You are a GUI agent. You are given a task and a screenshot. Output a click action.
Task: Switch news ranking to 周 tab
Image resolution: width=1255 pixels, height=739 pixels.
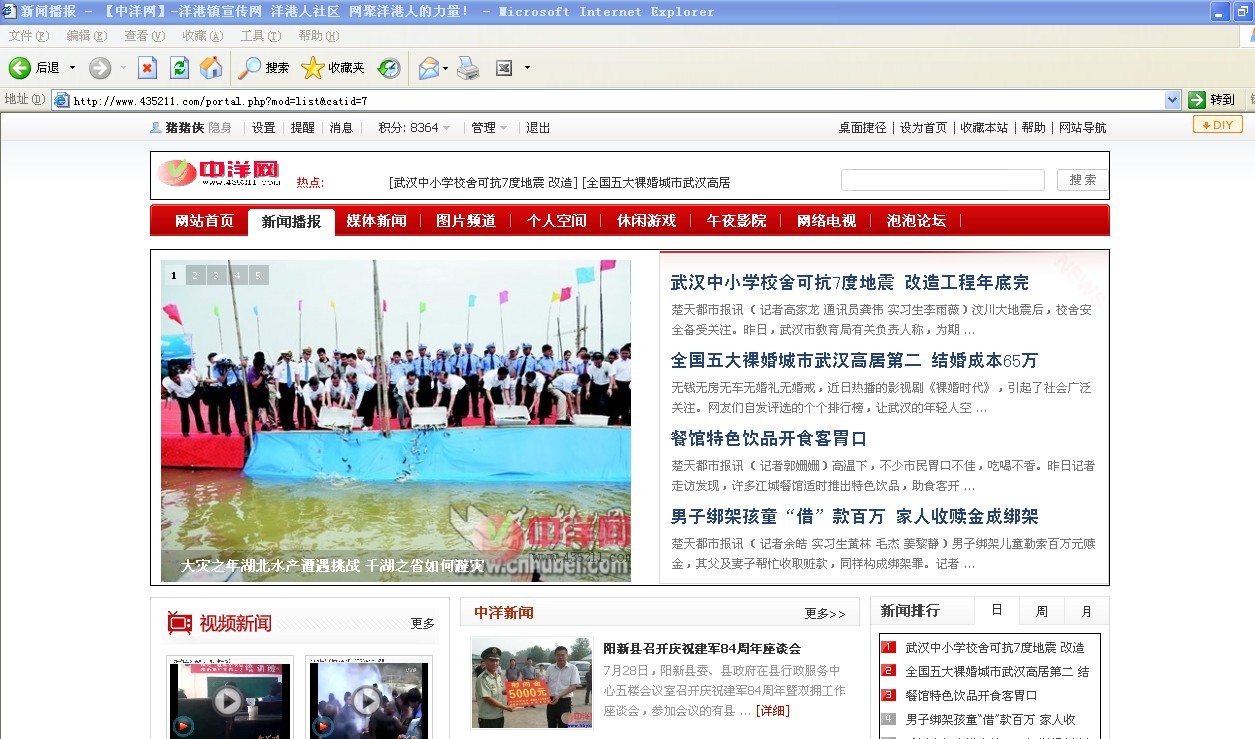[1041, 611]
